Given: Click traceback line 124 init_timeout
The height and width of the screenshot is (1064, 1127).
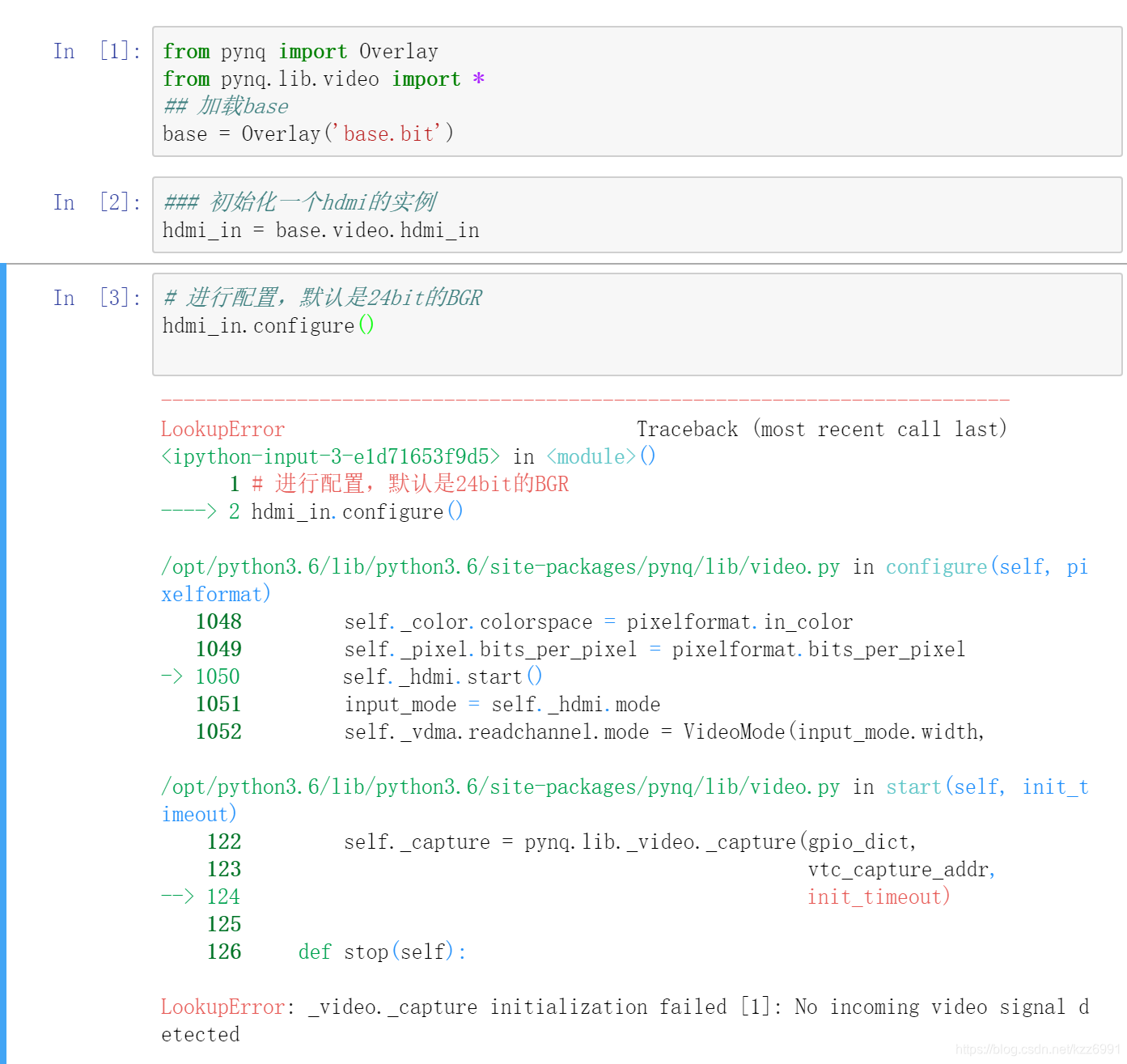Looking at the screenshot, I should point(555,897).
